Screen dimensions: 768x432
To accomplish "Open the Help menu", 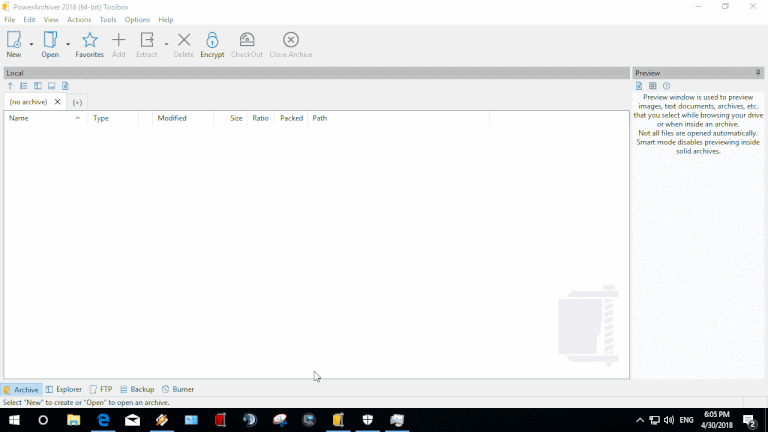I will tap(166, 20).
